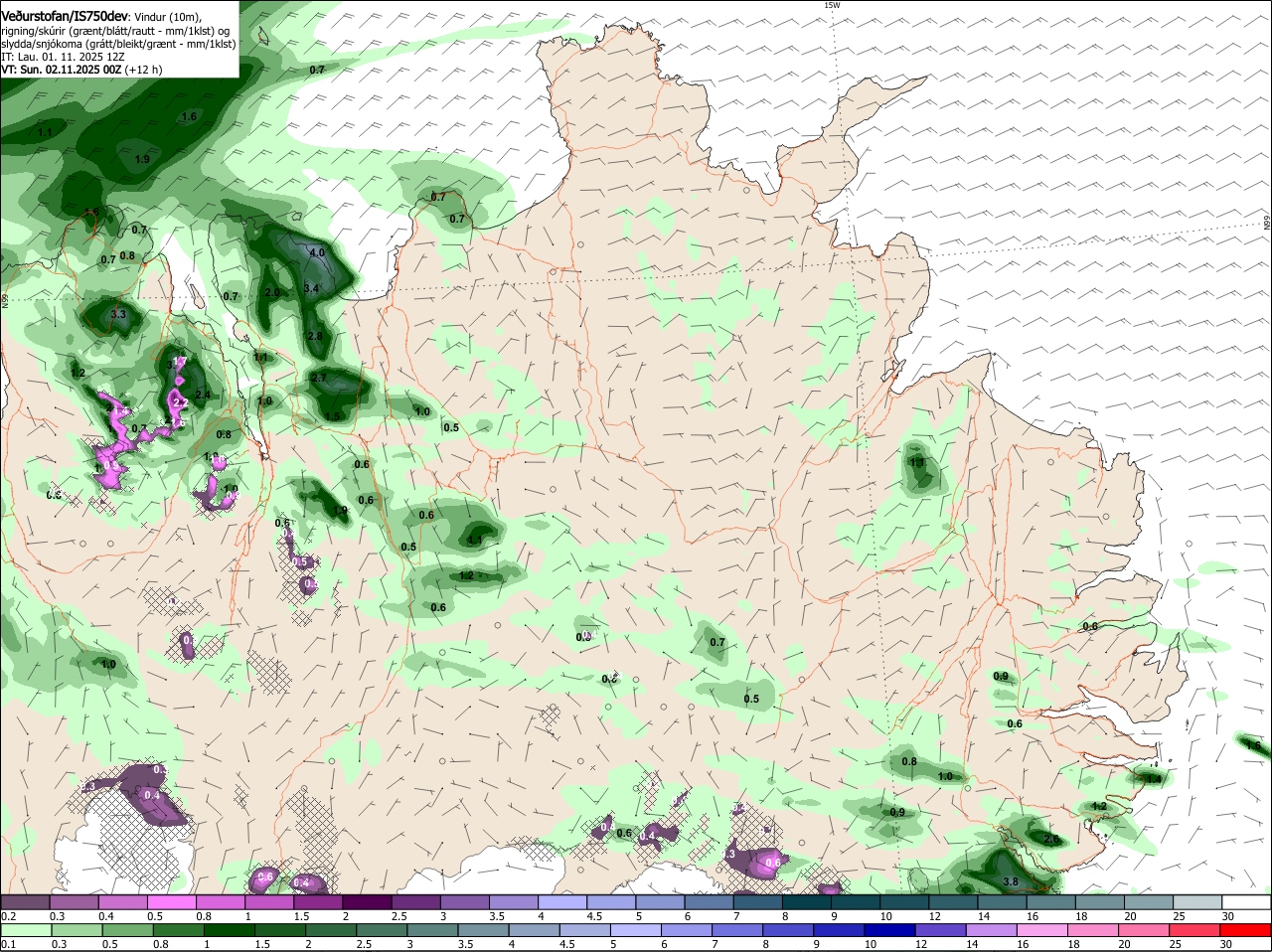Viewport: 1272px width, 952px height.
Task: Click the 2.0 precipitation value on the map
Action: (272, 292)
